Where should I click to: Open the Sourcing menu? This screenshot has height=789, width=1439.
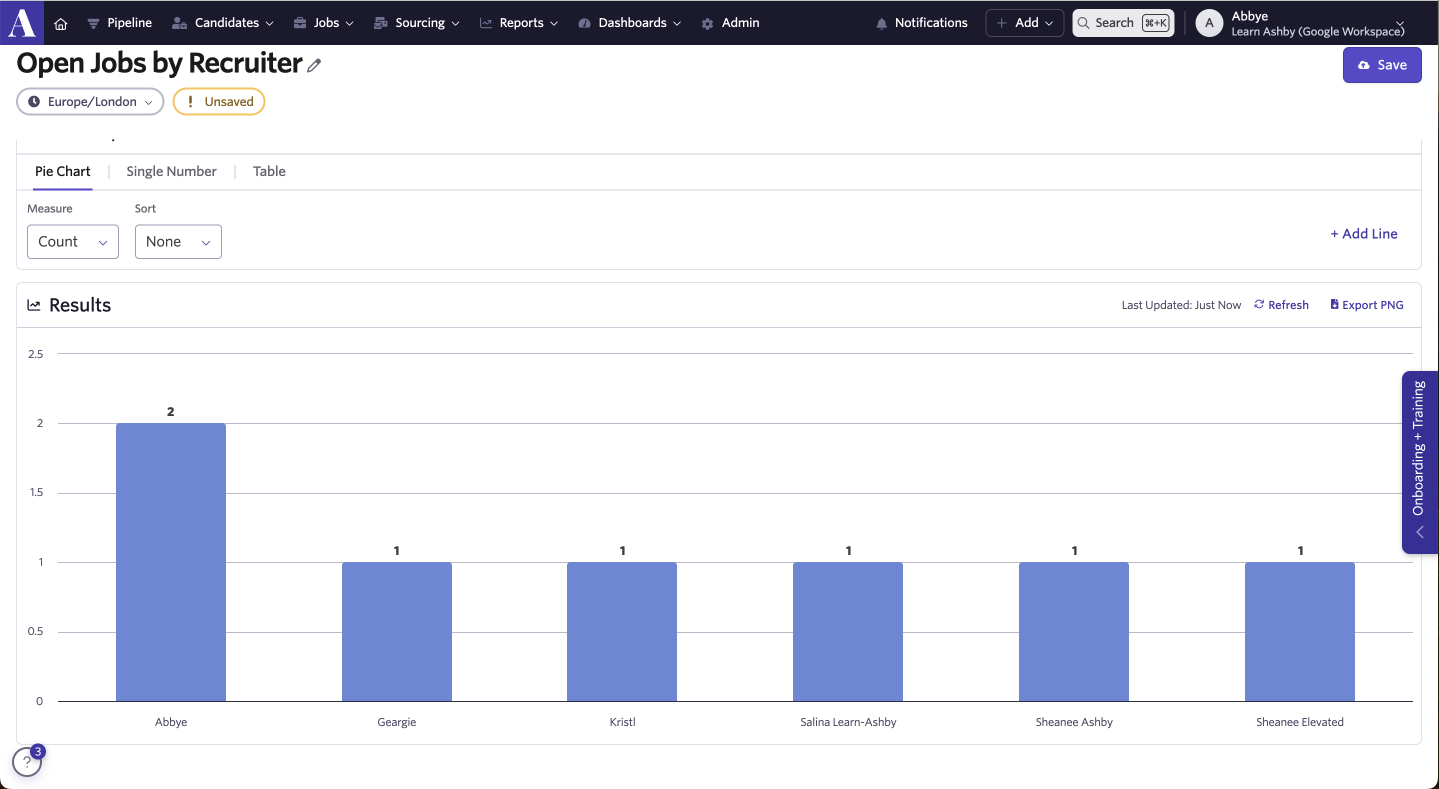click(416, 23)
